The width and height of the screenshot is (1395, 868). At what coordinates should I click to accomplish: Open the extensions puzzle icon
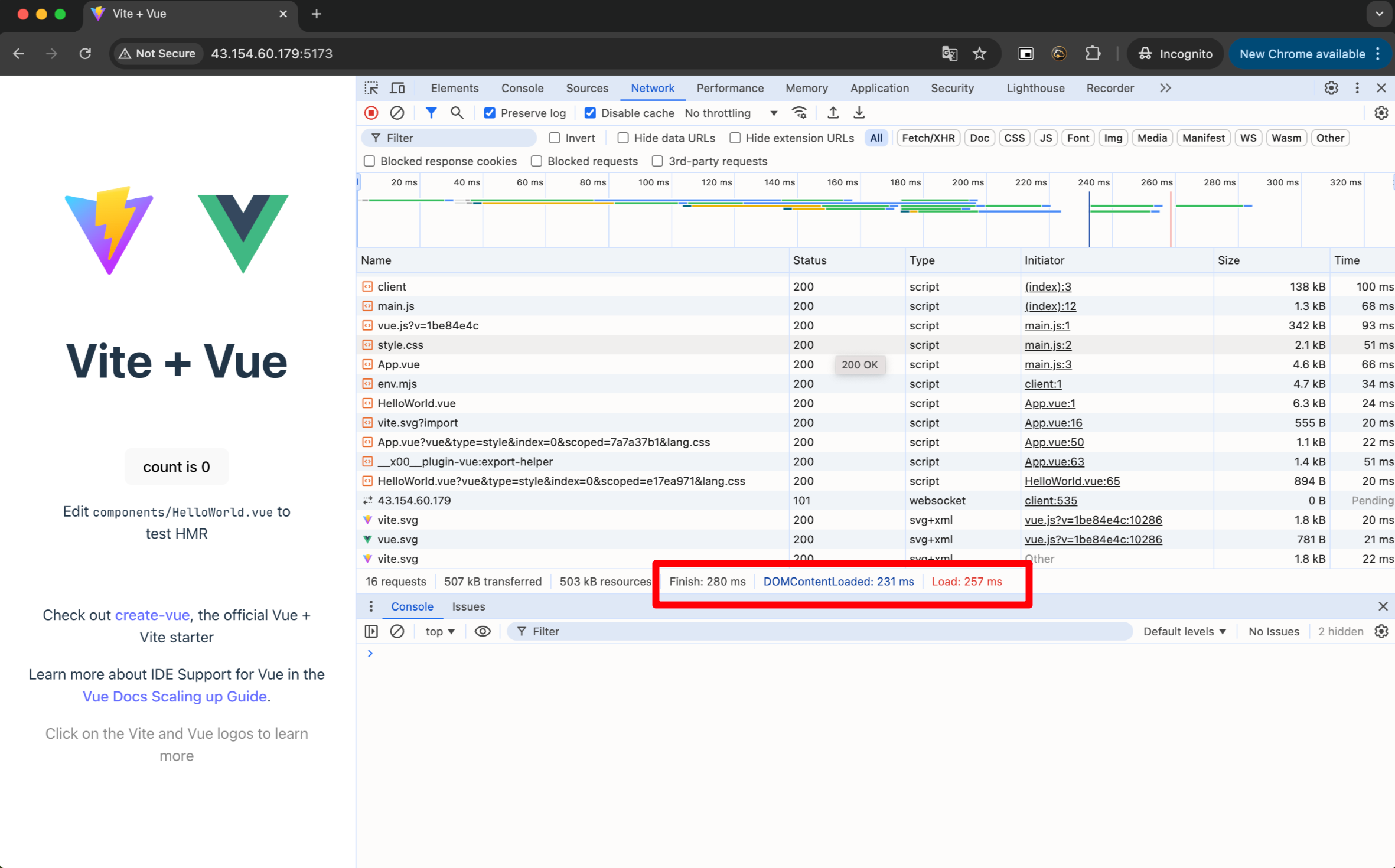click(x=1093, y=54)
